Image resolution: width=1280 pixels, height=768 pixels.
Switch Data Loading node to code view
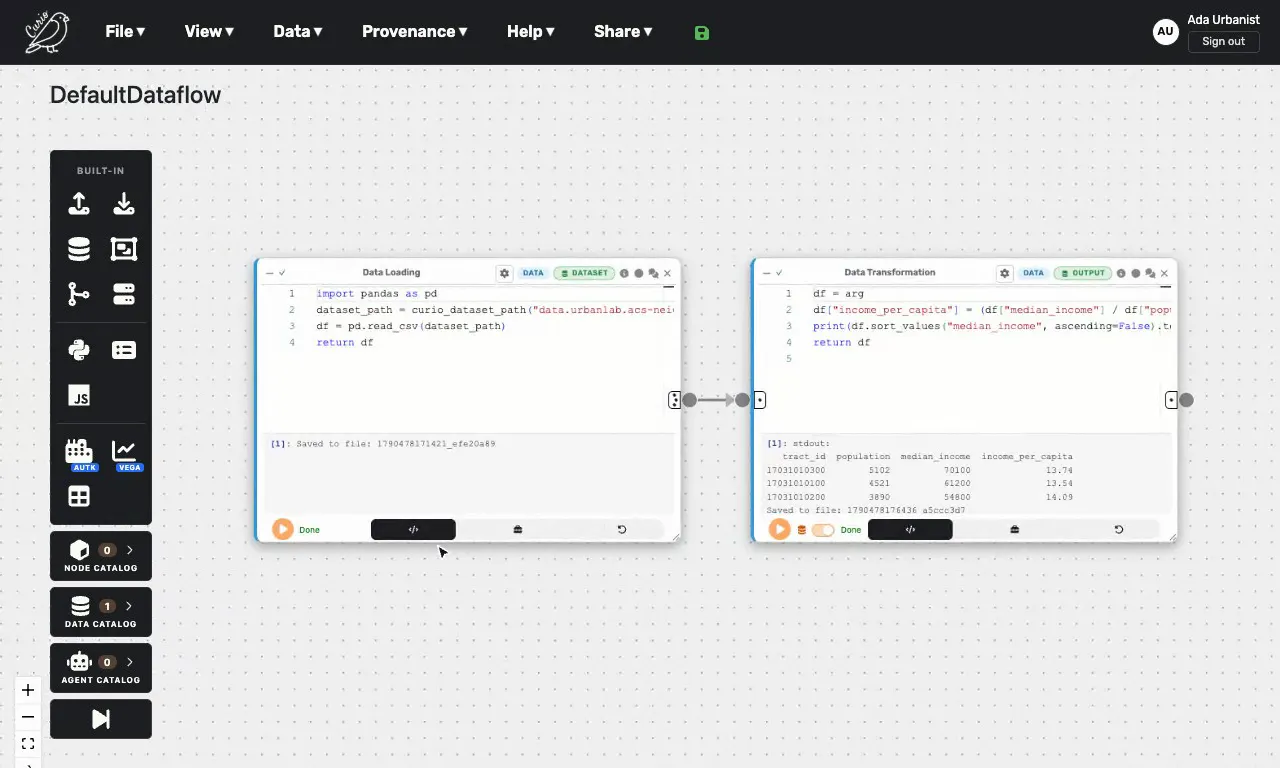413,529
